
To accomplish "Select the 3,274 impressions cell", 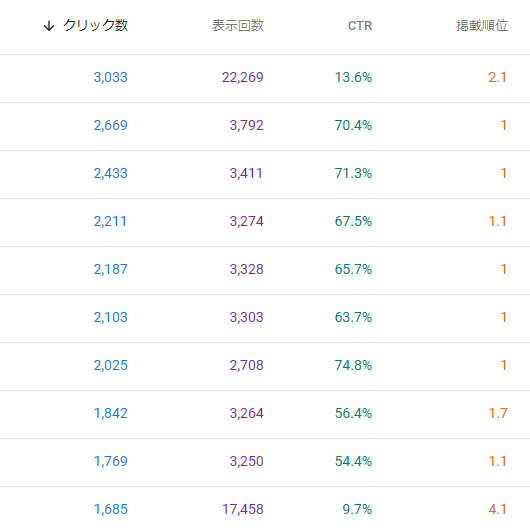I will (246, 221).
